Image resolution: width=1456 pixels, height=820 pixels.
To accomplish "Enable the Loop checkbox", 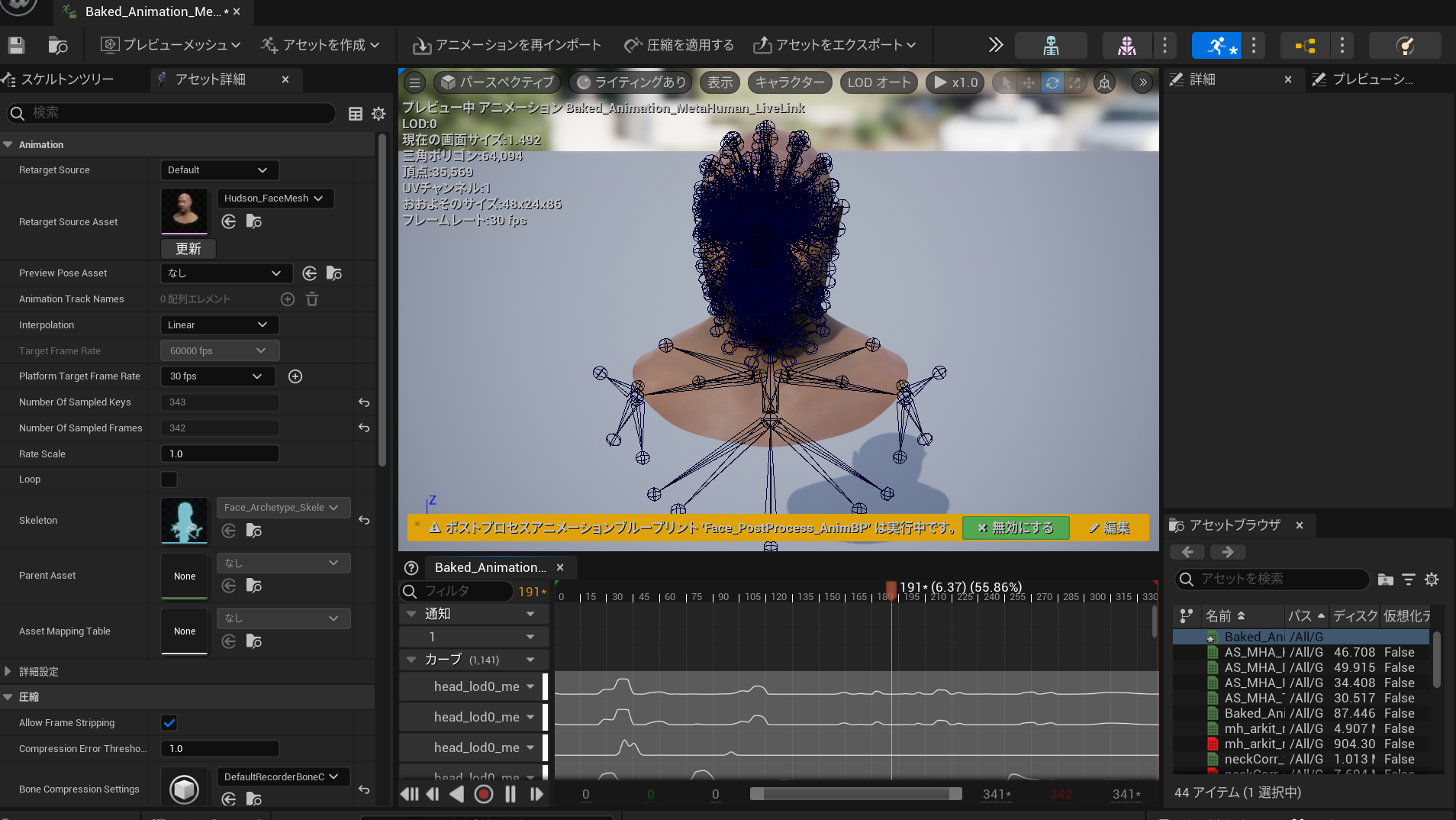I will [169, 479].
